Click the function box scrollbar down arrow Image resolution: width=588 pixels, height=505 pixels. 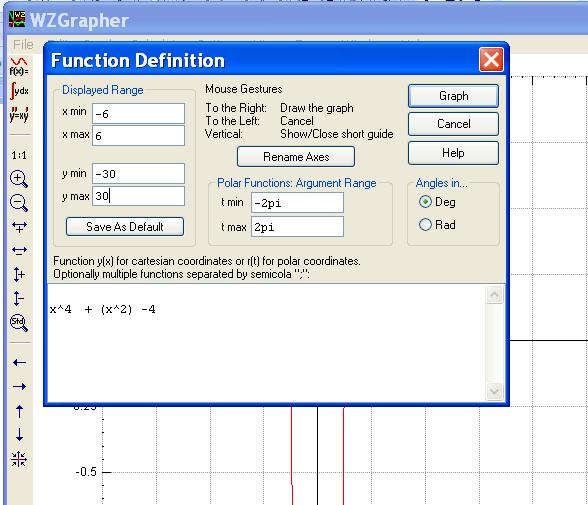click(494, 392)
